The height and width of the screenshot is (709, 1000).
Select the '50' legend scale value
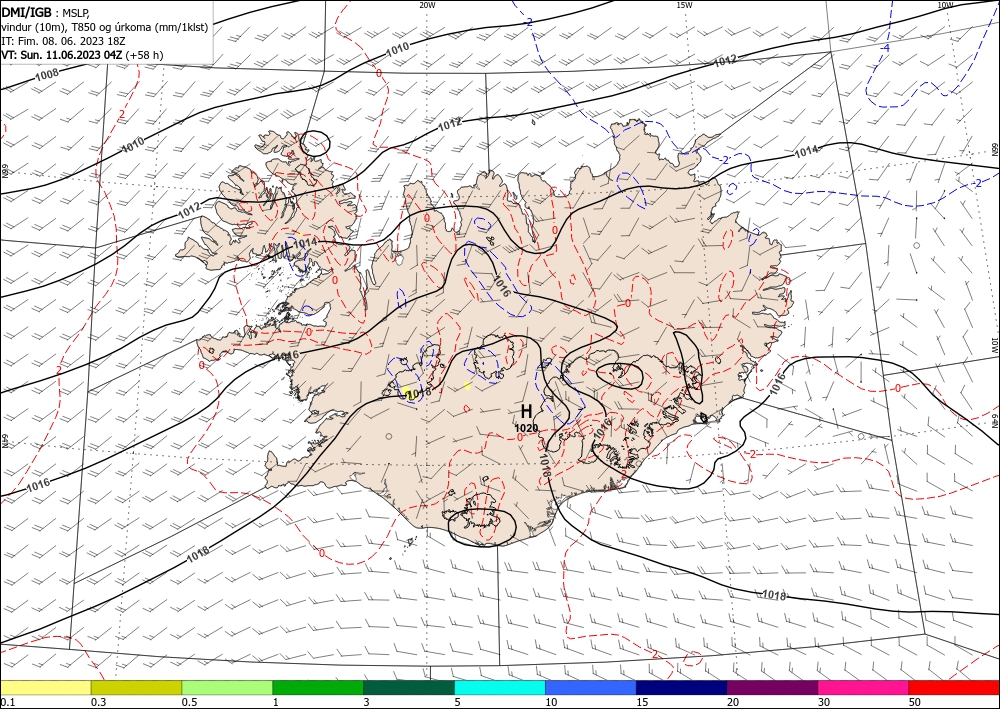[915, 702]
